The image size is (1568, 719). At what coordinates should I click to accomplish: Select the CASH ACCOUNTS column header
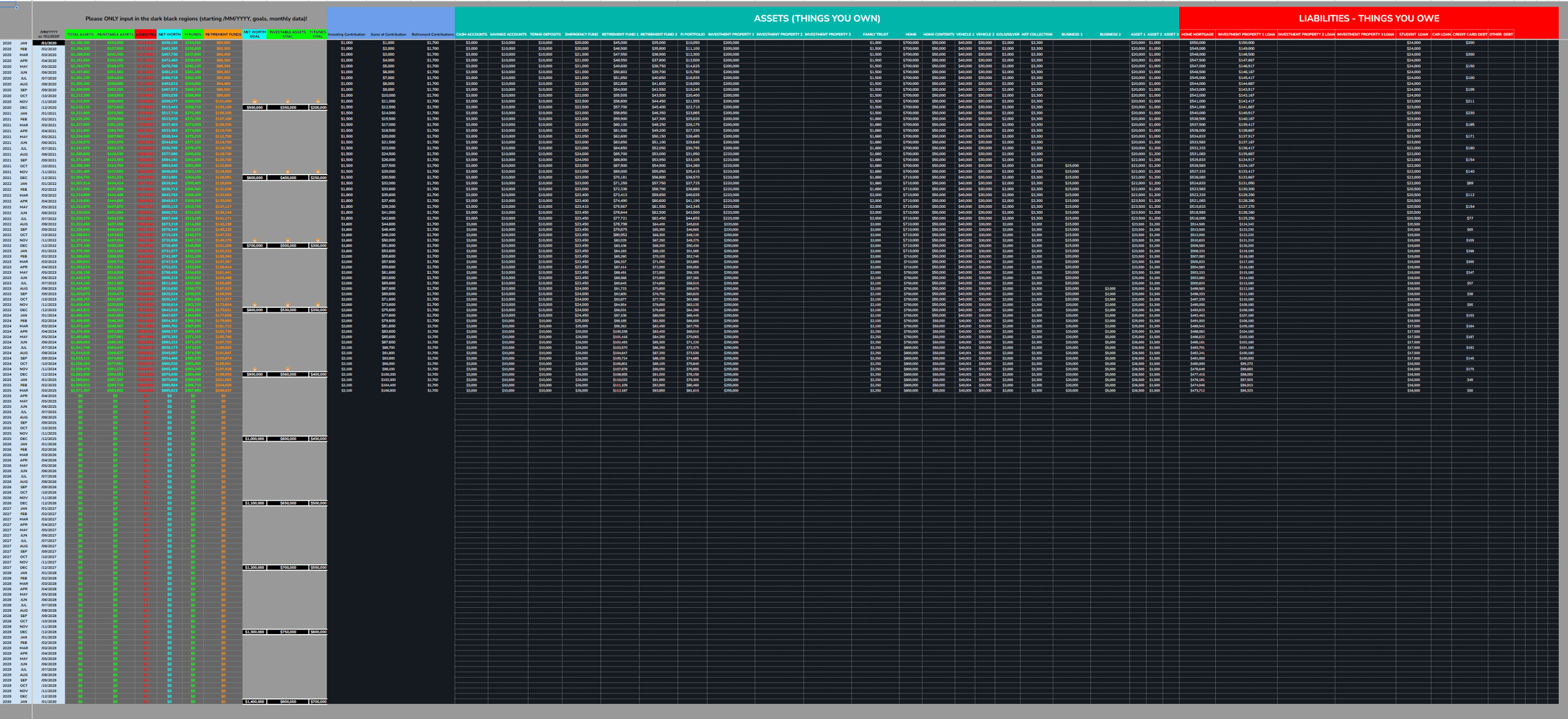[x=471, y=35]
